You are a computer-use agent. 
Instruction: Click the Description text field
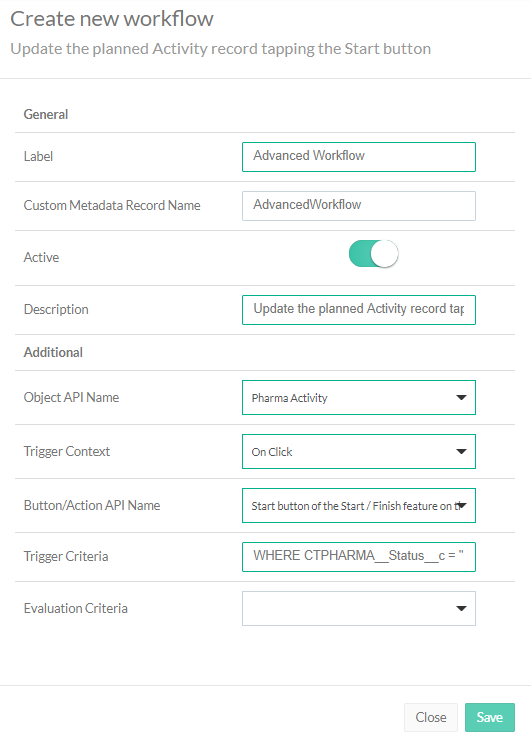359,310
